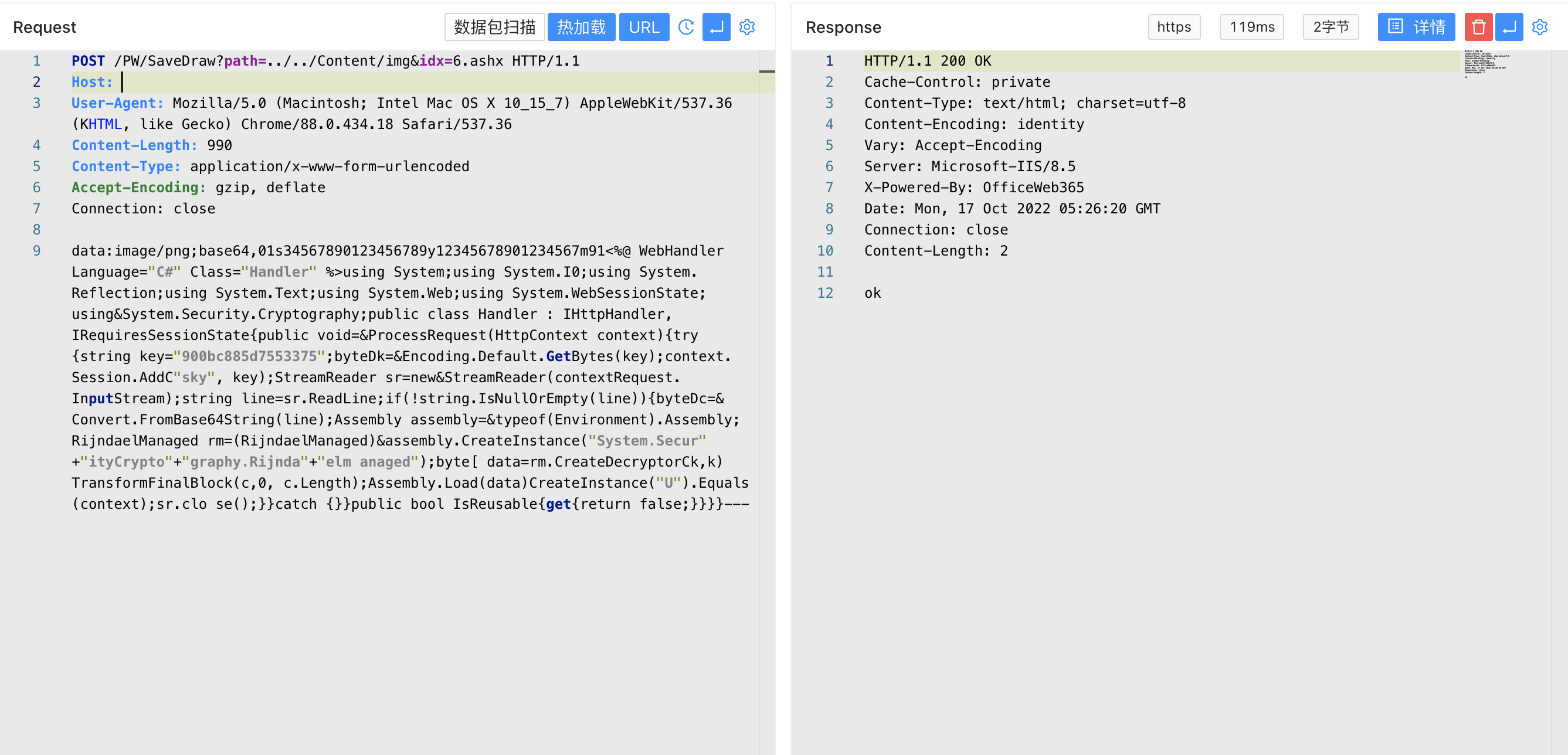Screen dimensions: 1568x755
Task: Click the 119ms response time tag
Action: coord(1251,27)
